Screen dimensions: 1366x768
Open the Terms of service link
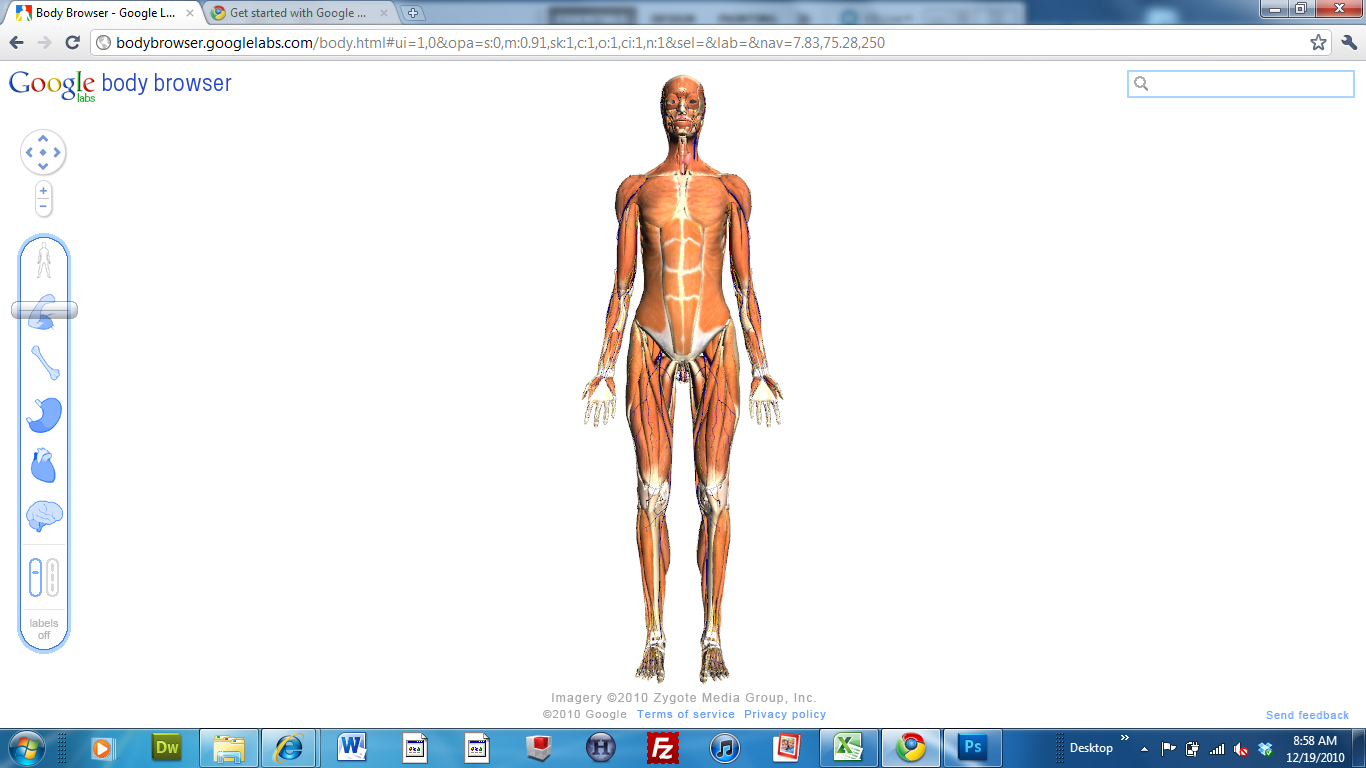[x=685, y=714]
